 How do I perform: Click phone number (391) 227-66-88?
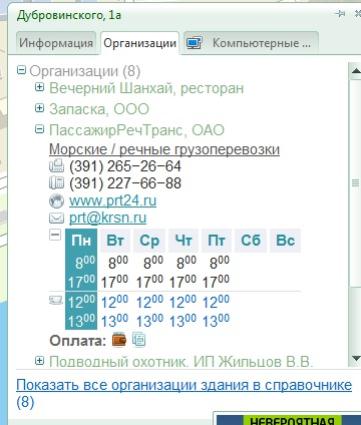(125, 183)
